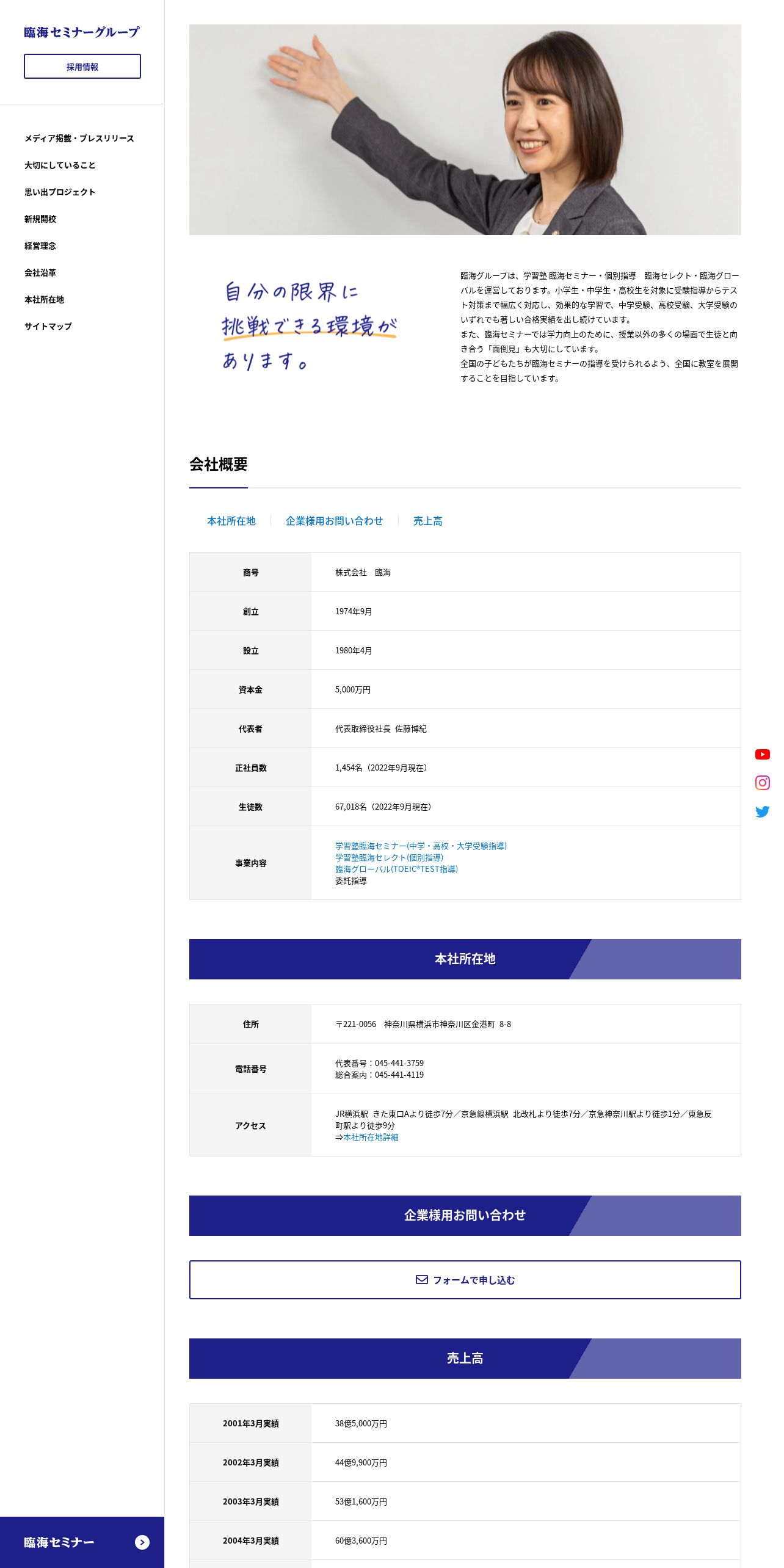784x1568 pixels.
Task: Open the Instagram social icon
Action: 762,783
